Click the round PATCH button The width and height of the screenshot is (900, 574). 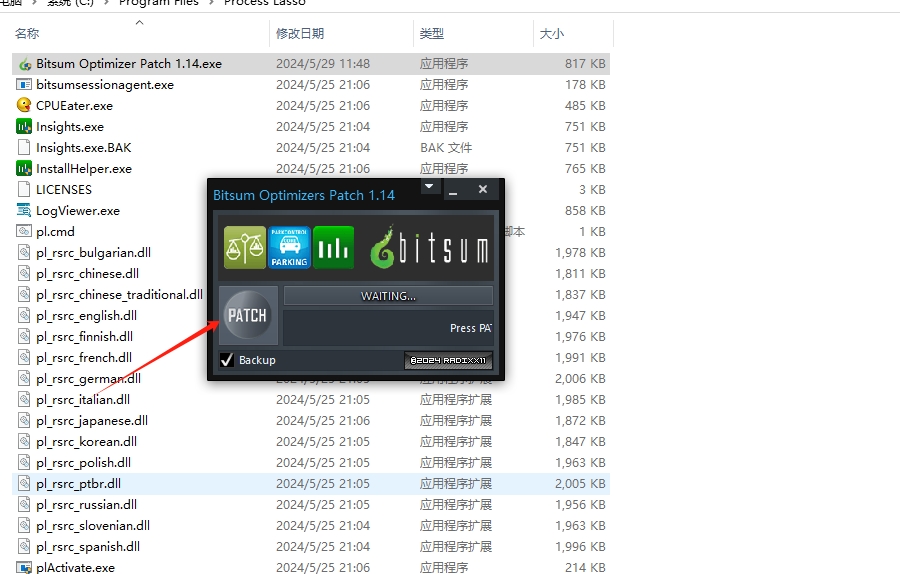(x=247, y=315)
